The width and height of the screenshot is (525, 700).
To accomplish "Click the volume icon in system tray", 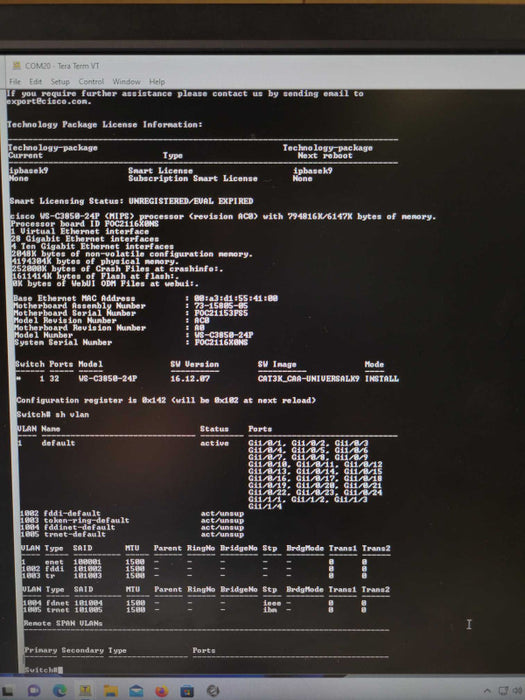I will [x=518, y=691].
